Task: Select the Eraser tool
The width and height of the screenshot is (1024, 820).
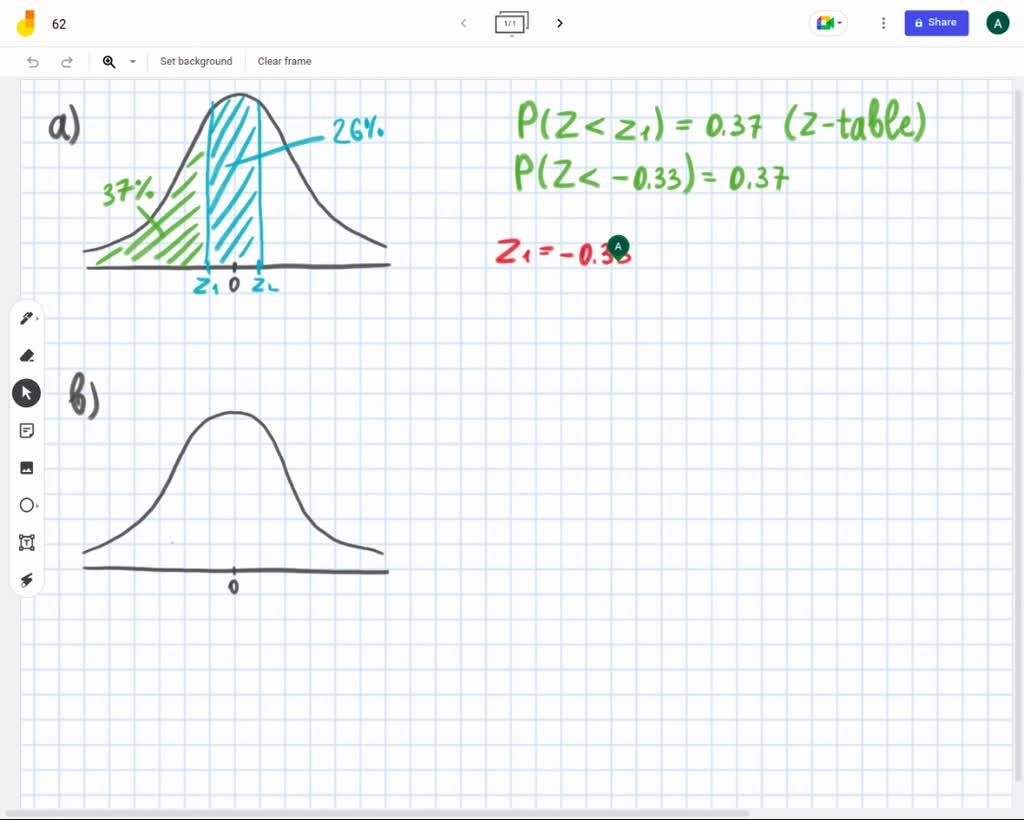Action: tap(27, 355)
